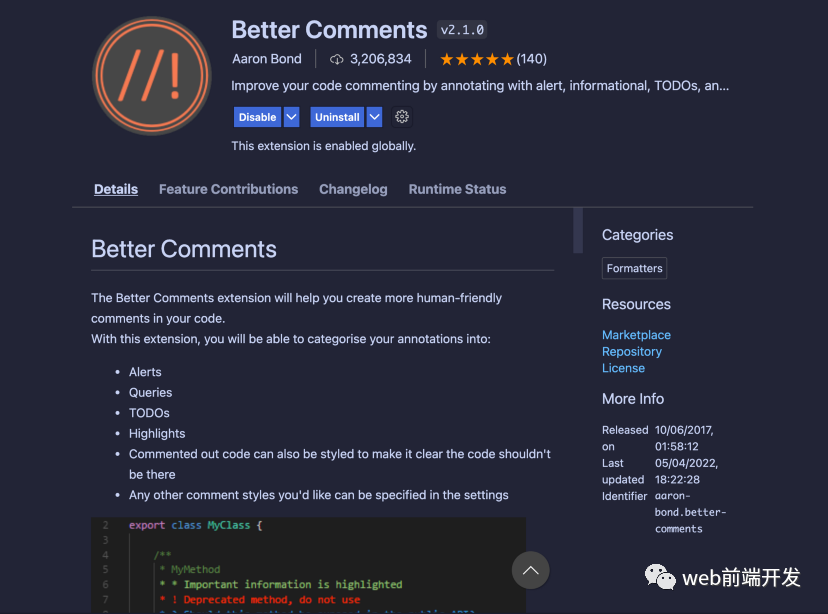Switch to the Runtime Status tab
The width and height of the screenshot is (828, 614).
click(457, 189)
